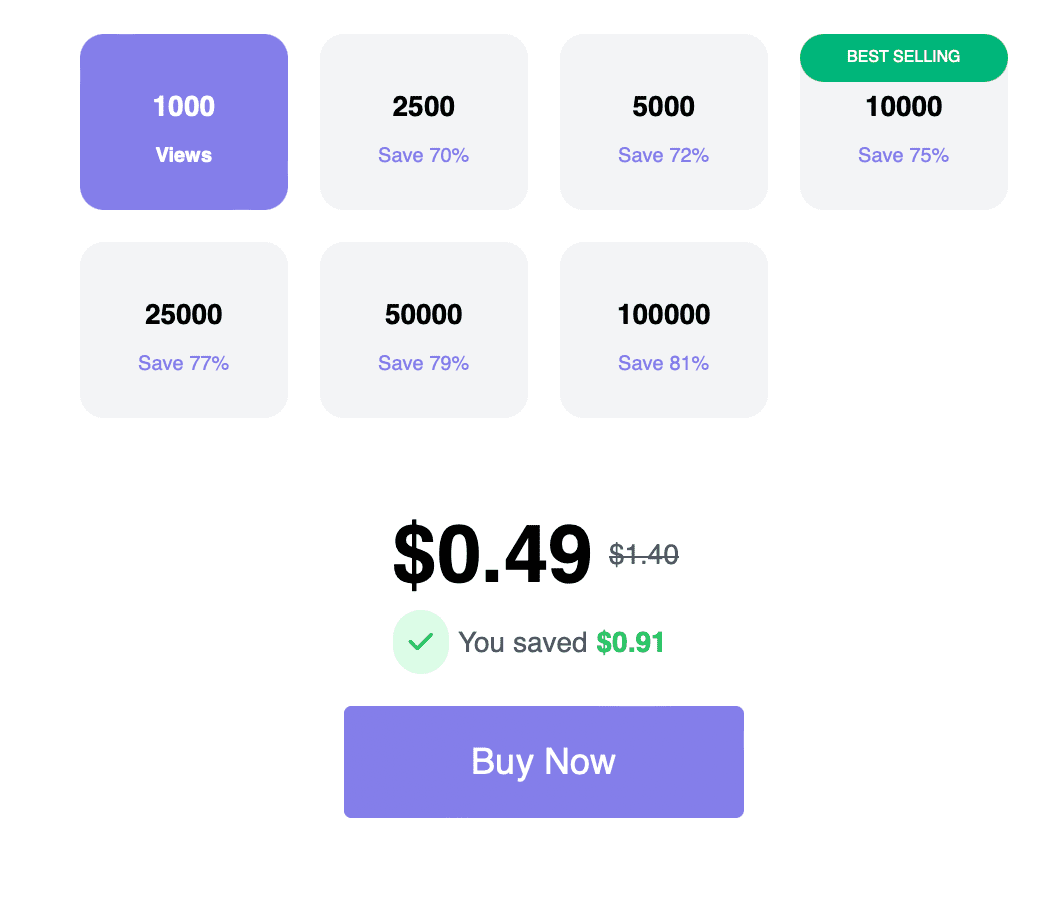Click Save 79% under 50000
Viewport: 1046px width, 902px height.
pyautogui.click(x=424, y=363)
